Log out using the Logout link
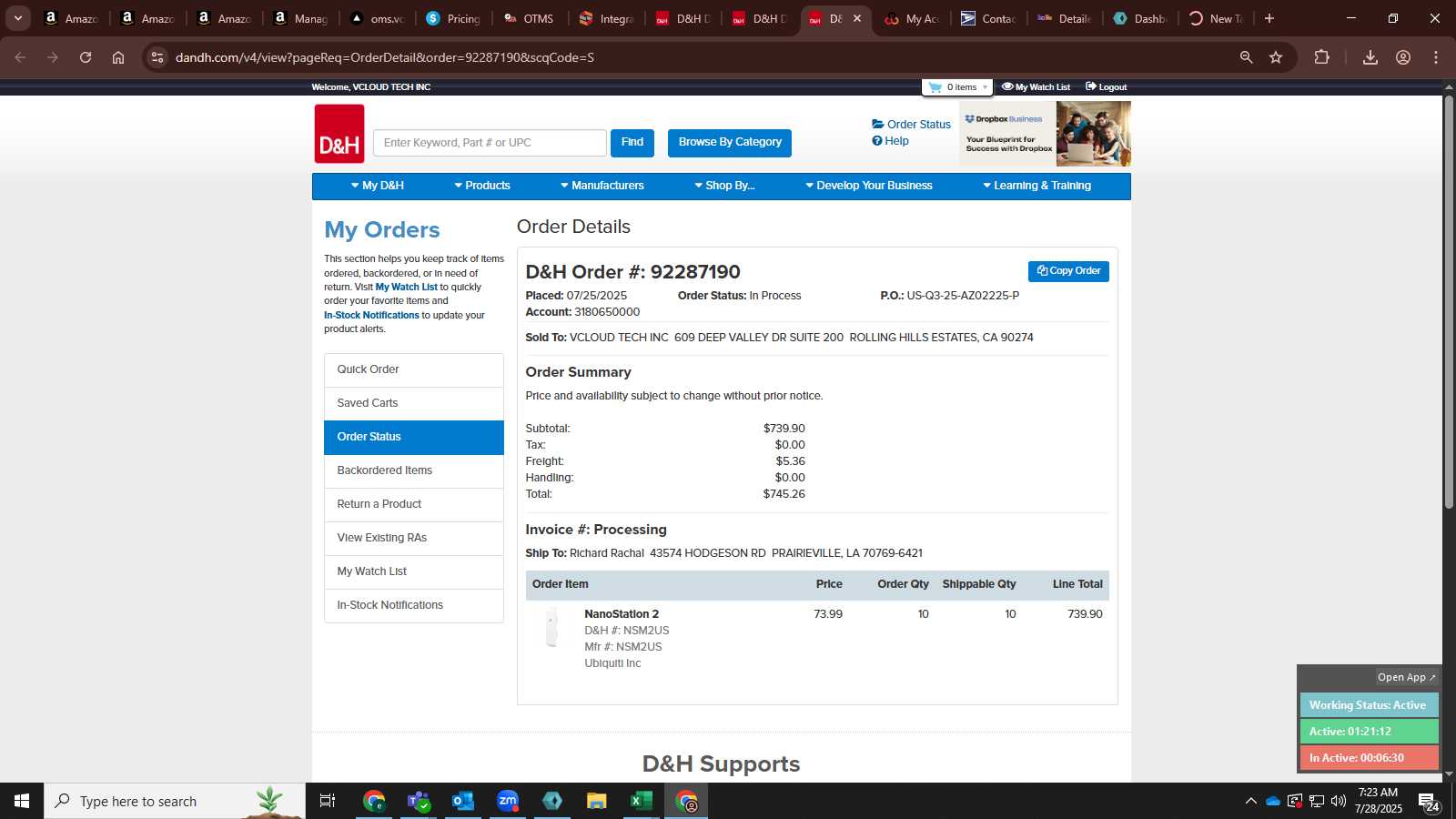Screen dimensions: 1456x819 pos(1106,87)
